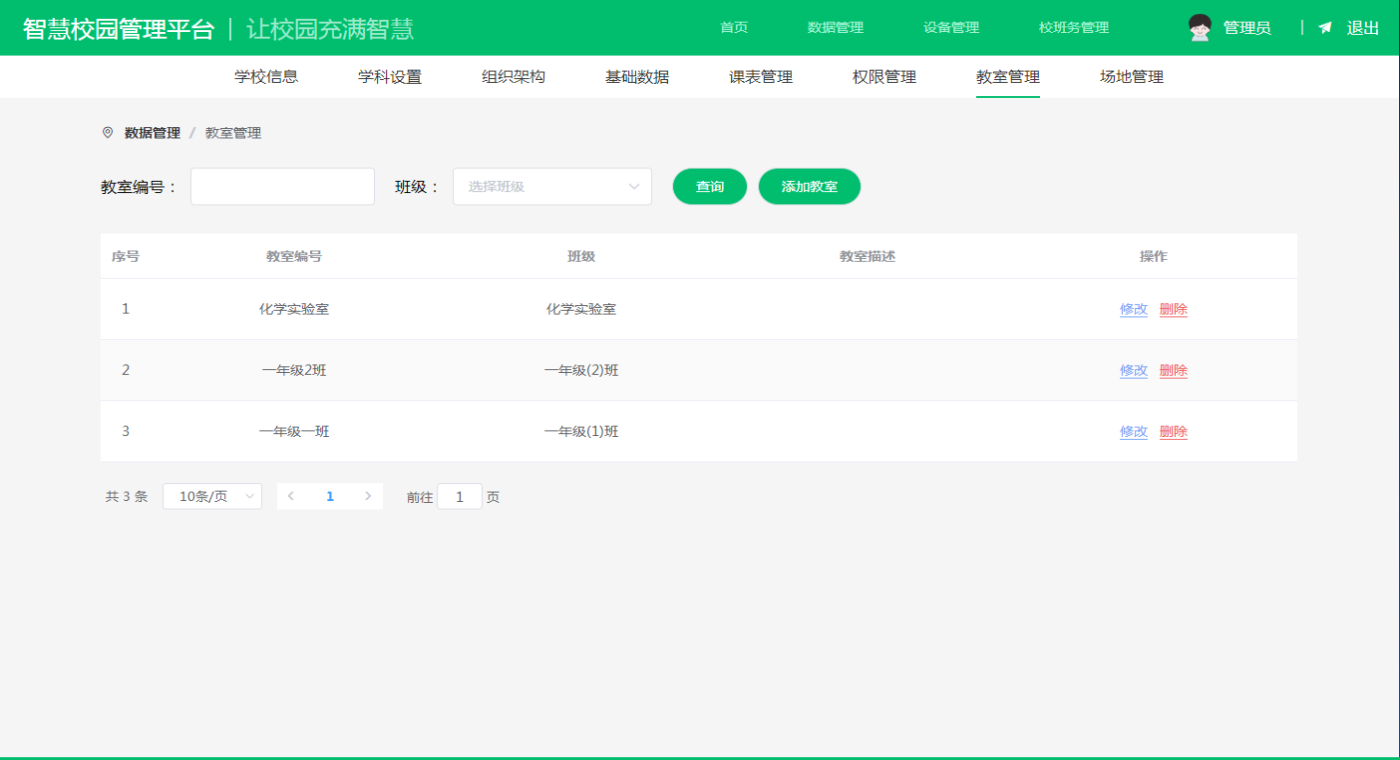Image resolution: width=1400 pixels, height=760 pixels.
Task: Open 设备管理 in top navigation
Action: [x=951, y=28]
